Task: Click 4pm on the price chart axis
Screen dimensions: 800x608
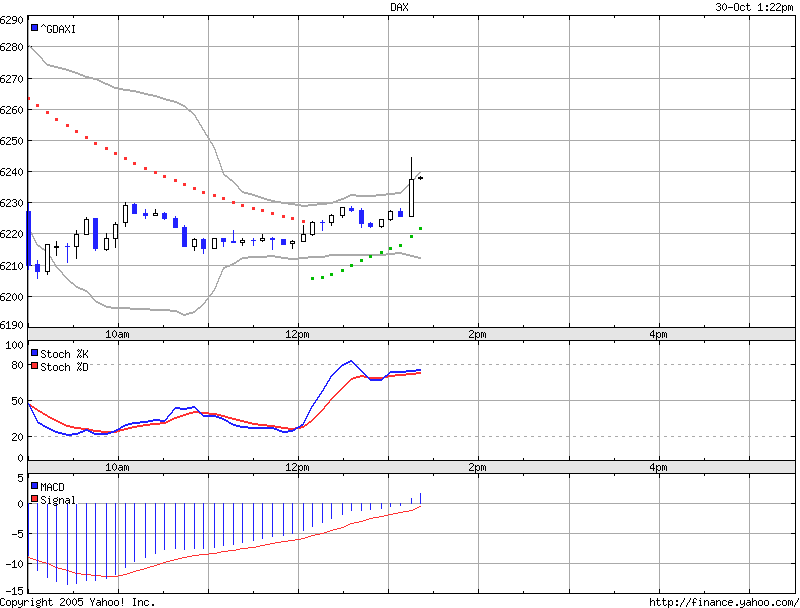Action: click(x=658, y=334)
